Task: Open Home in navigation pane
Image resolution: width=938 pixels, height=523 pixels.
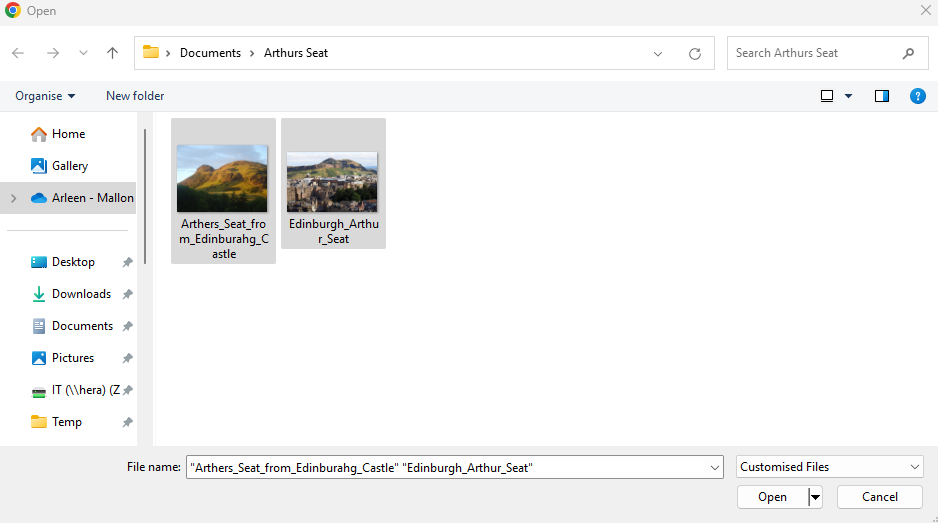Action: tap(68, 134)
